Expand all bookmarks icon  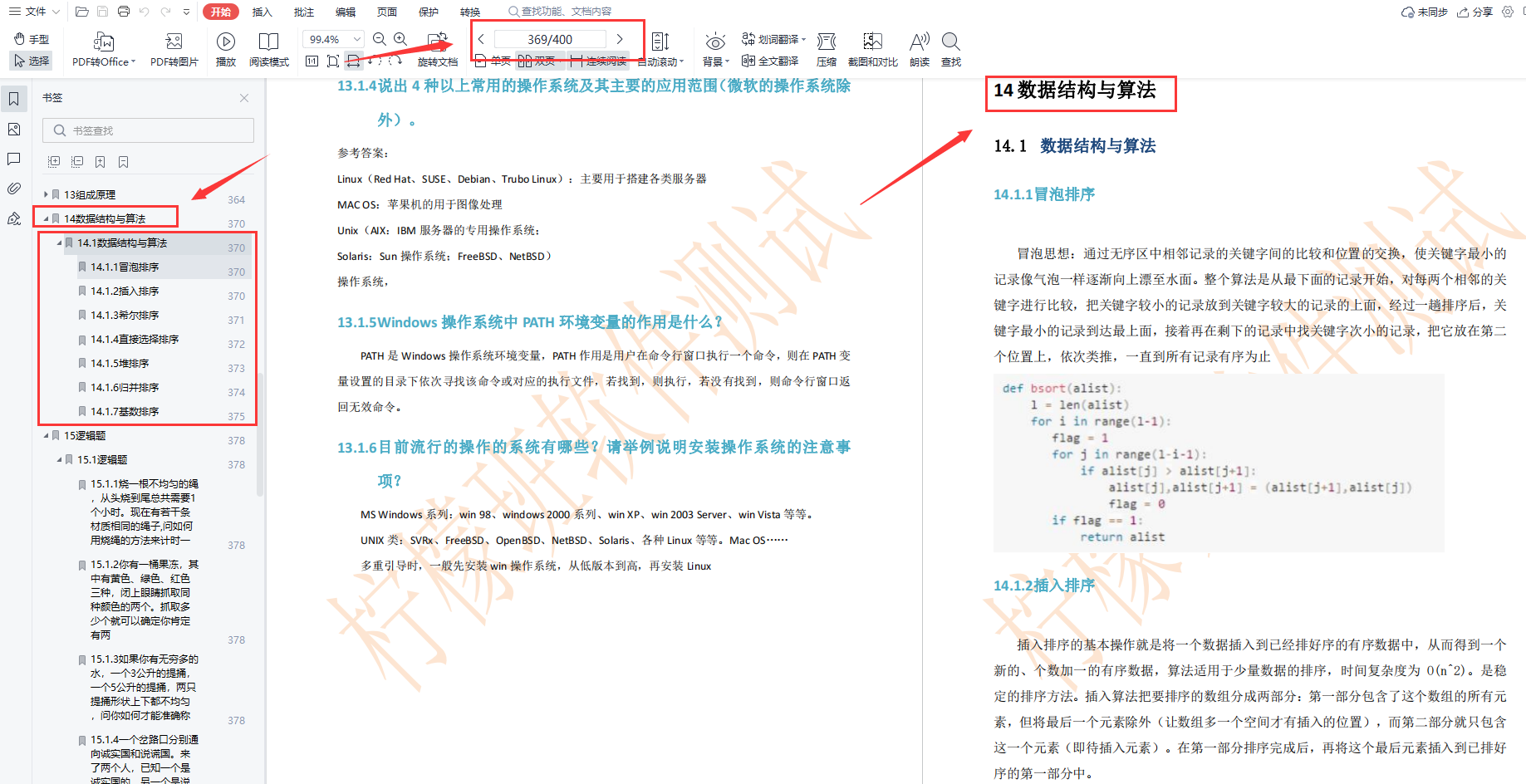pyautogui.click(x=54, y=162)
